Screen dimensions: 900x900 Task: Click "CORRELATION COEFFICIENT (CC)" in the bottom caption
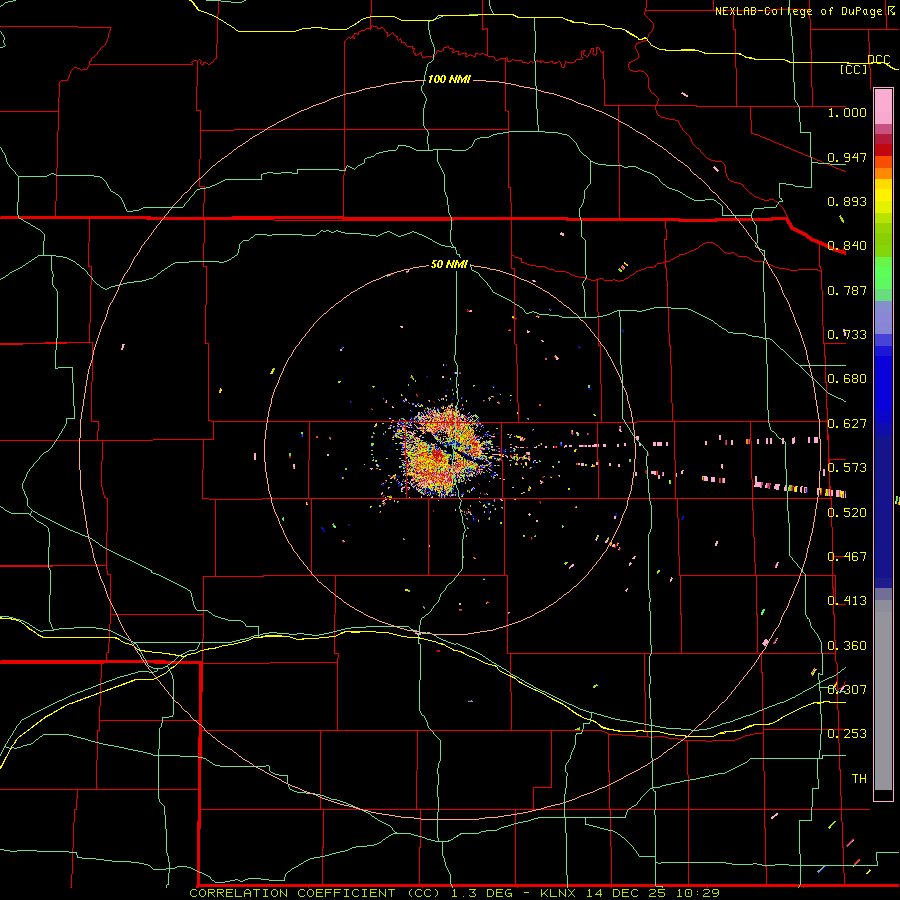[x=317, y=893]
